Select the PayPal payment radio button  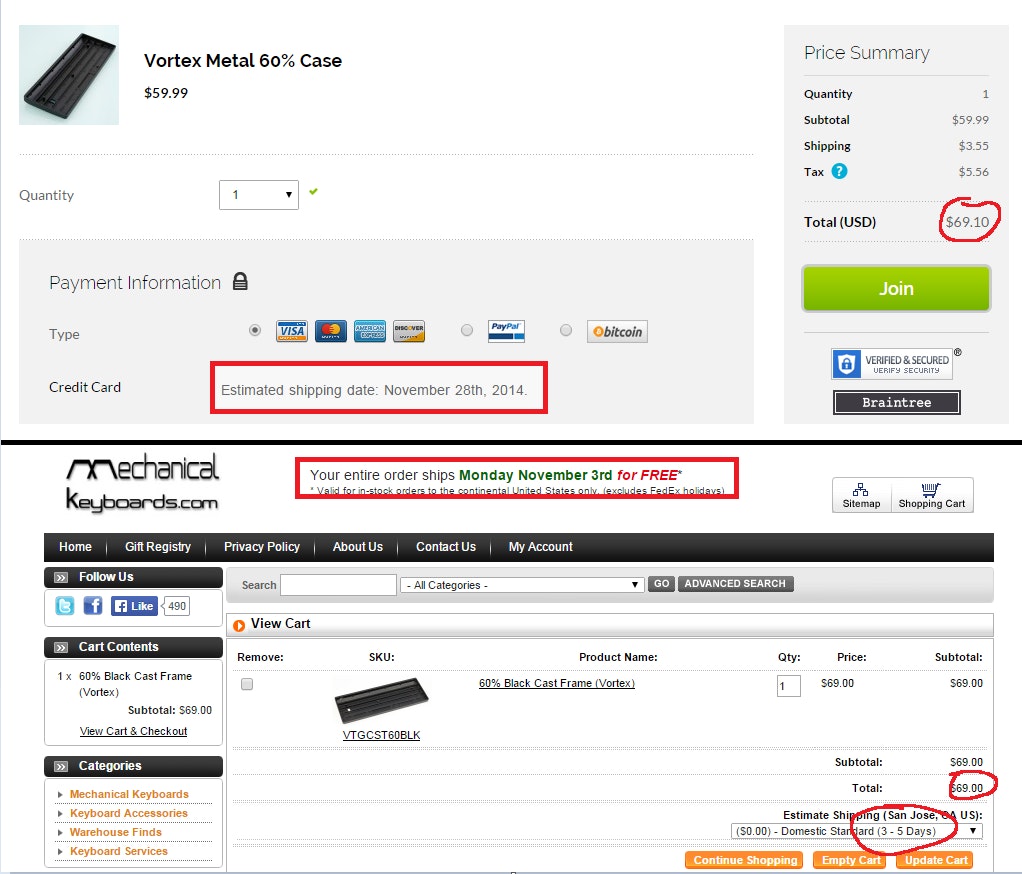[x=467, y=330]
